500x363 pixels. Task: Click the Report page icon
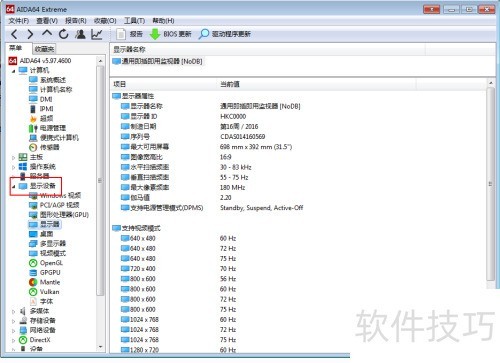click(x=121, y=34)
